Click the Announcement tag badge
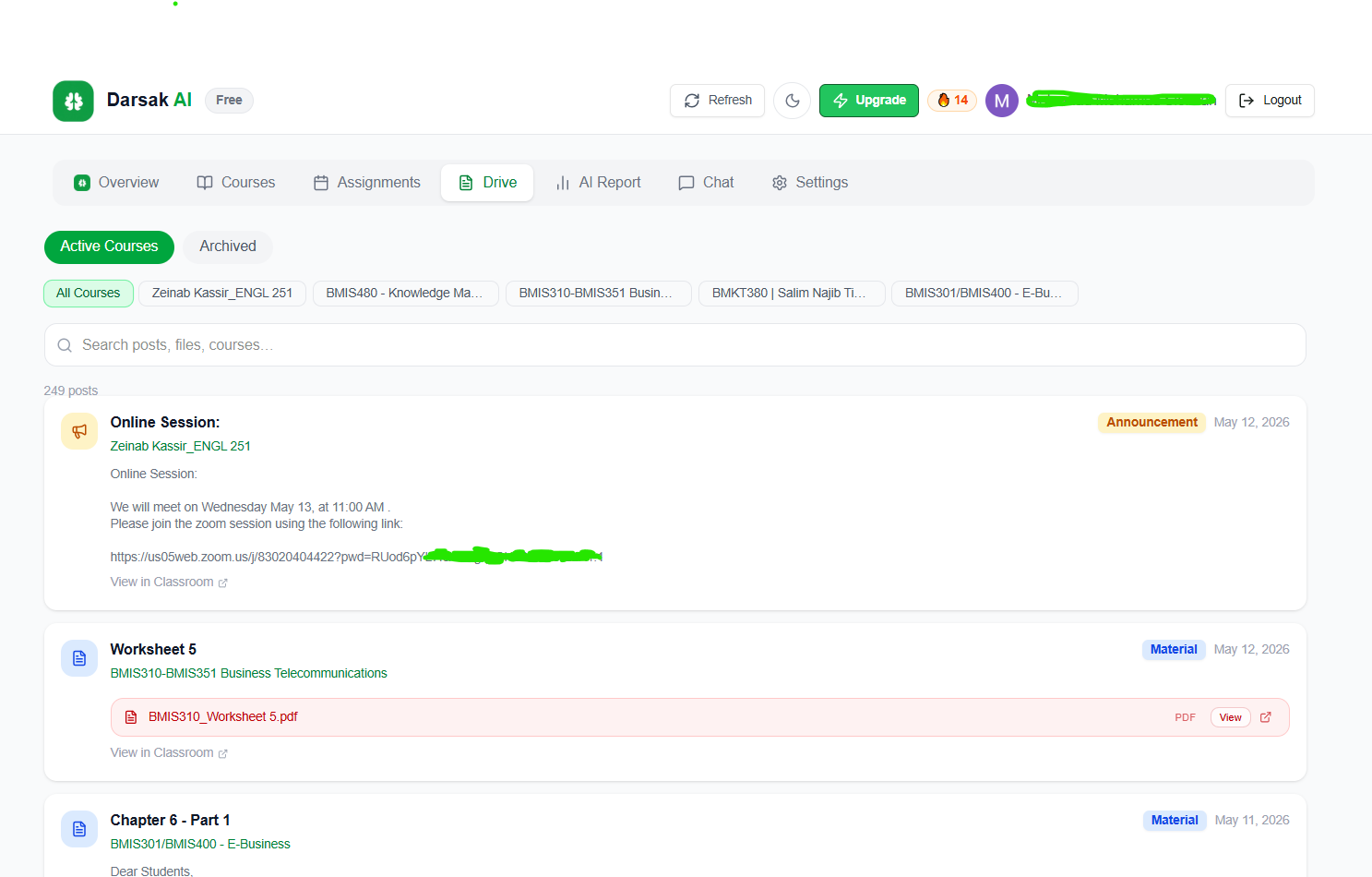This screenshot has width=1372, height=877. [1151, 423]
